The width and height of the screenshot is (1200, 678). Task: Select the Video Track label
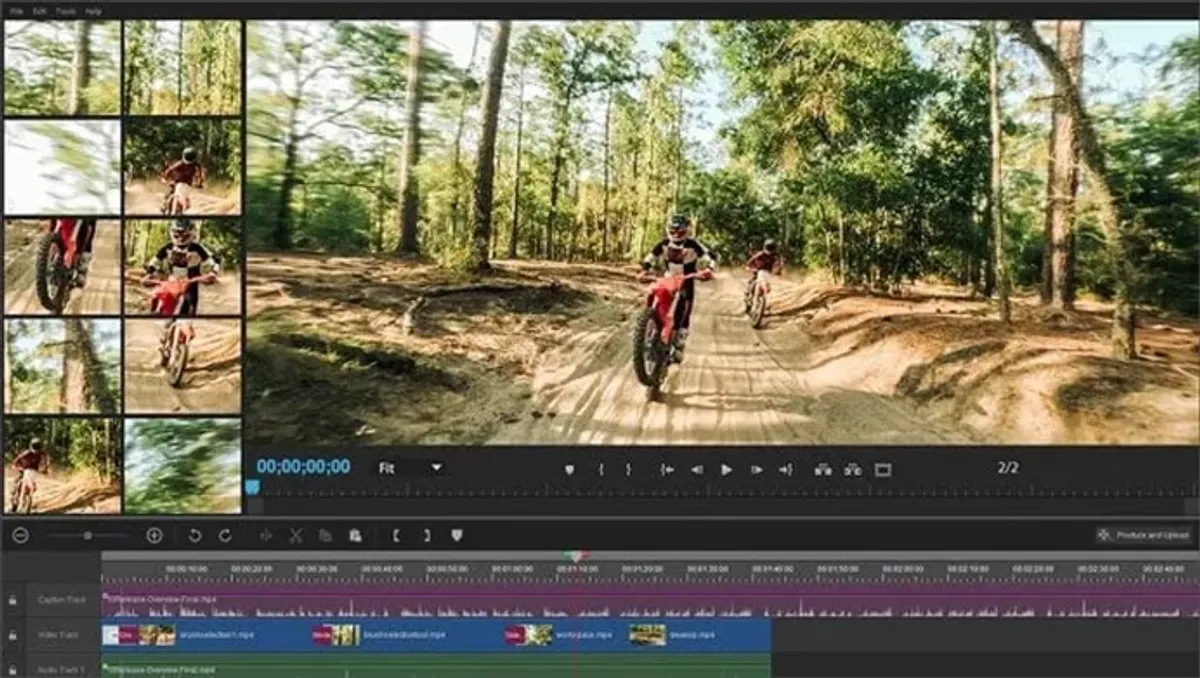click(x=59, y=635)
